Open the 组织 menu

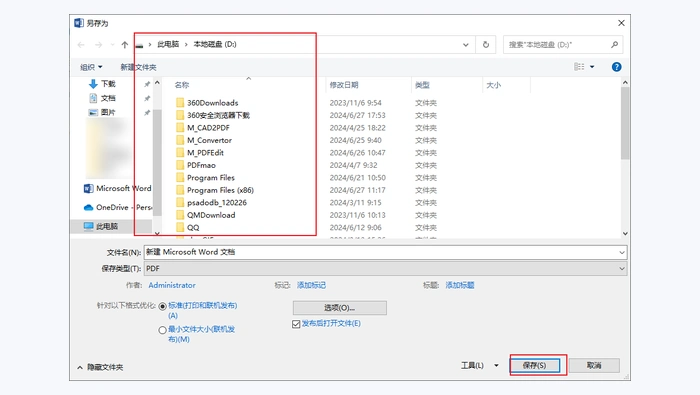tap(91, 67)
